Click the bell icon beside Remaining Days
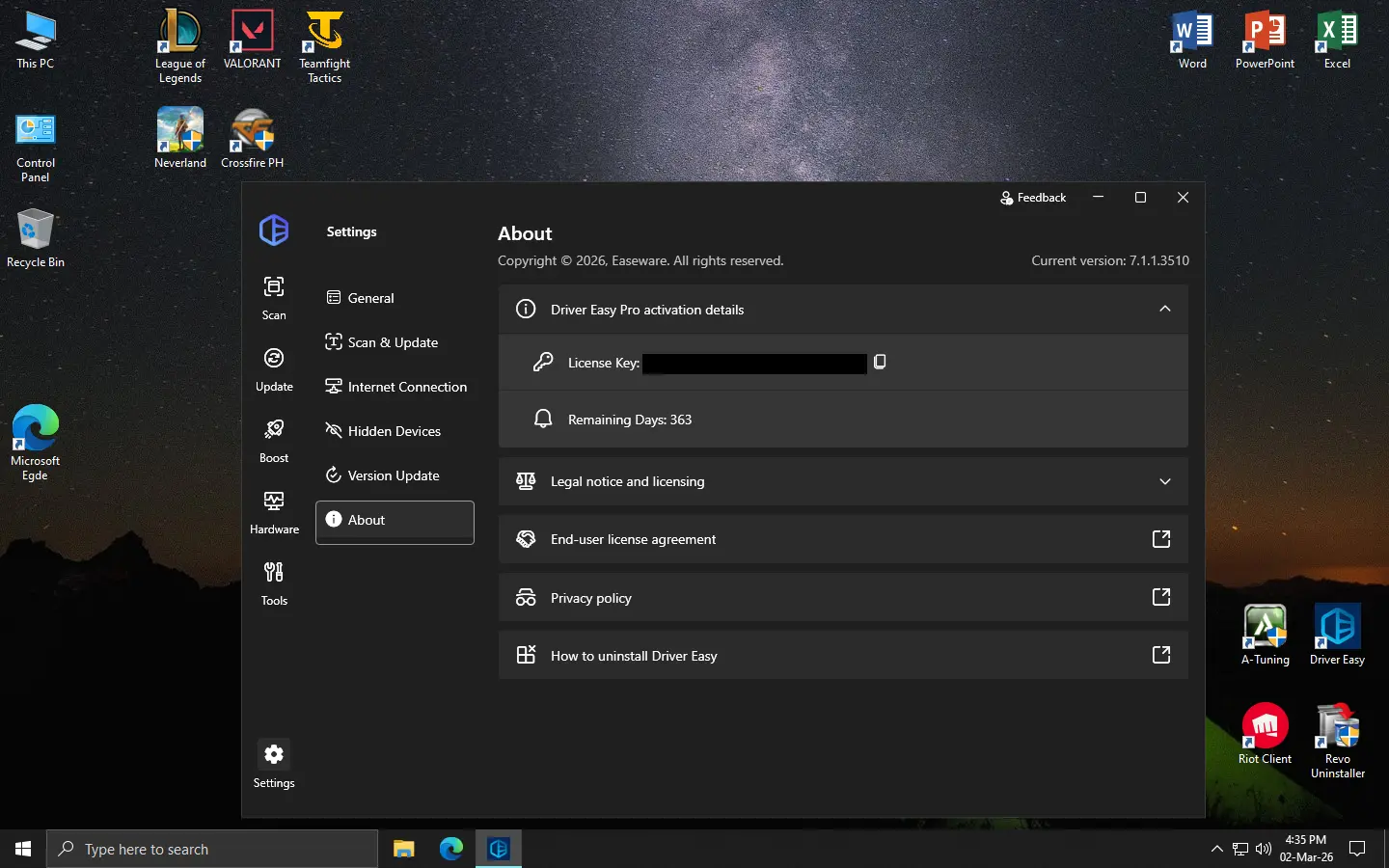The width and height of the screenshot is (1389, 868). (x=543, y=419)
